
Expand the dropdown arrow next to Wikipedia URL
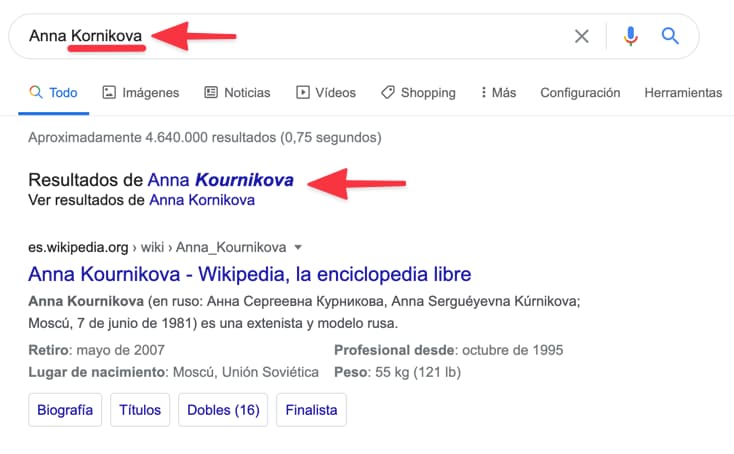pyautogui.click(x=298, y=247)
